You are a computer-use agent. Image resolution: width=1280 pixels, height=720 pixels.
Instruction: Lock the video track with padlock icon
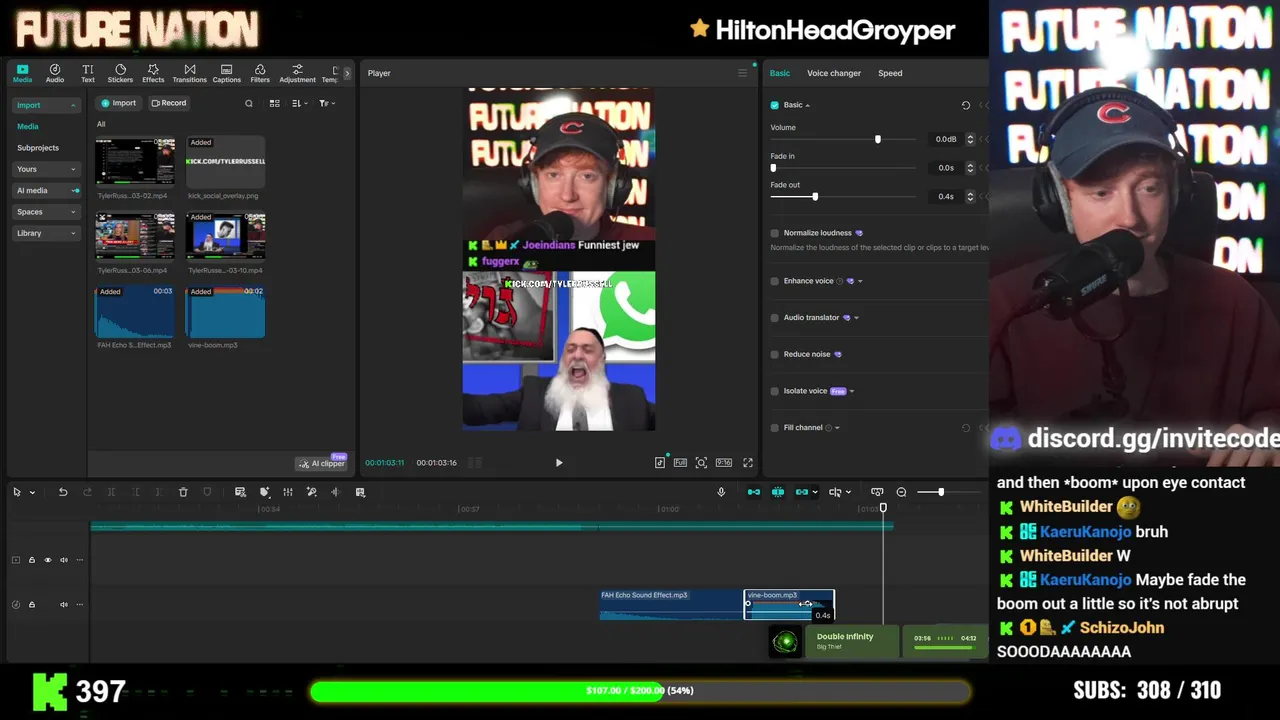(x=31, y=560)
